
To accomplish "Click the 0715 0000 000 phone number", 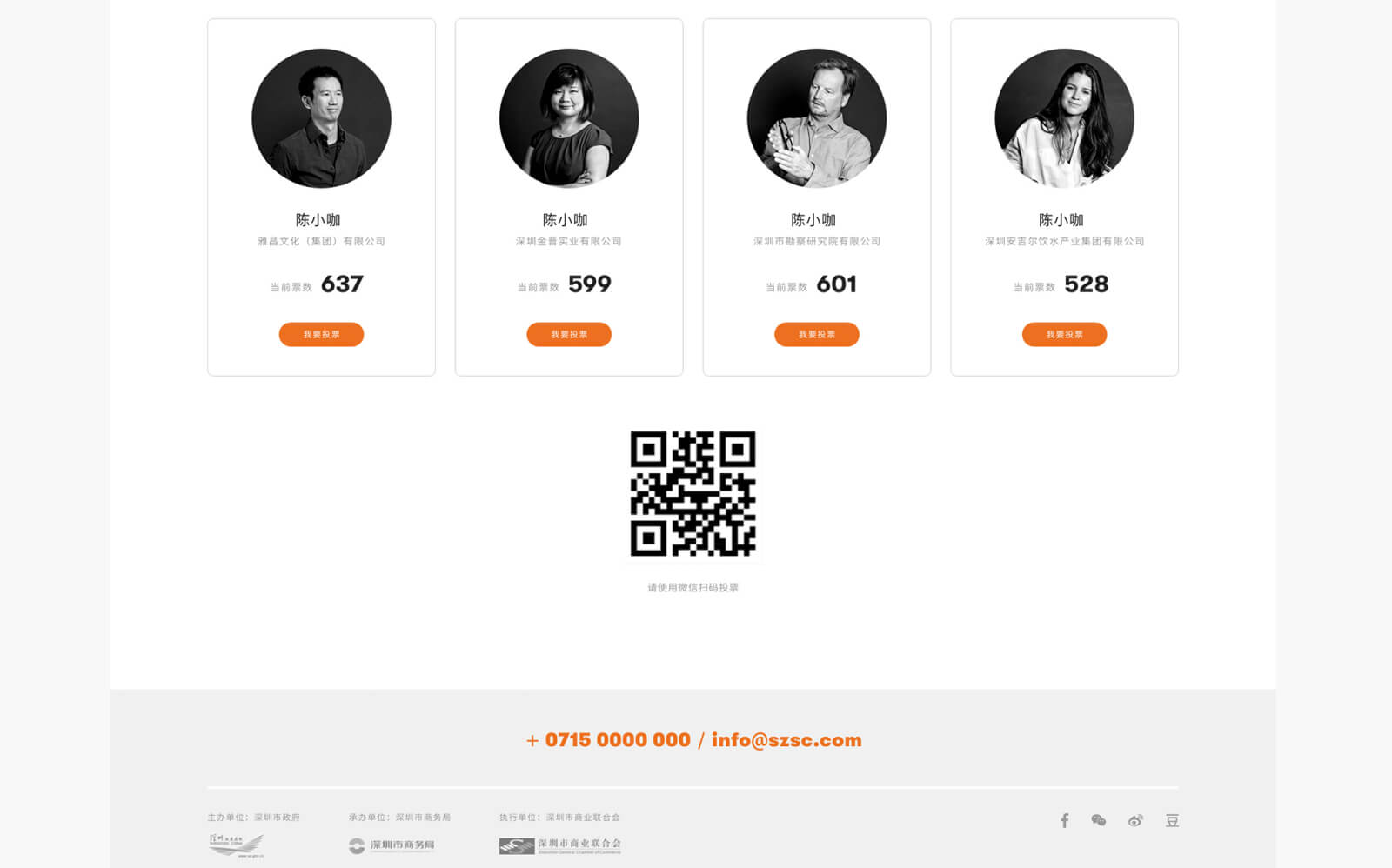I will [618, 739].
